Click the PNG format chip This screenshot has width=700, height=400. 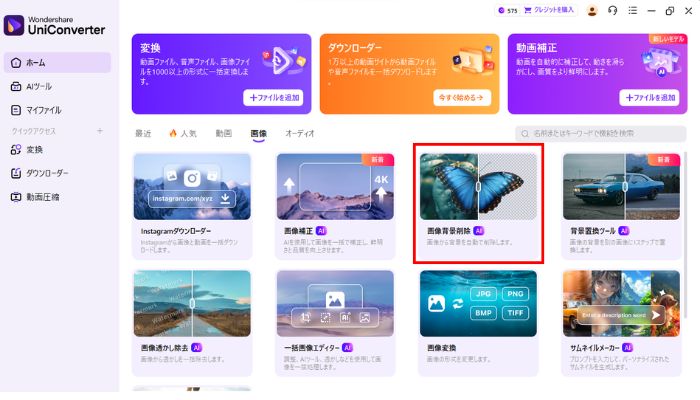tap(515, 294)
